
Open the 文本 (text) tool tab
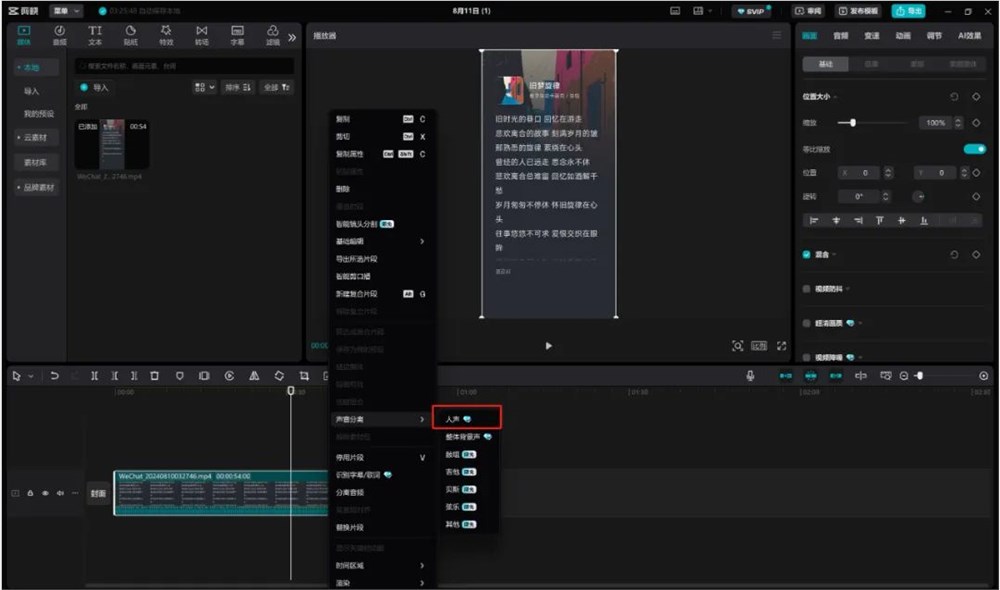(95, 34)
